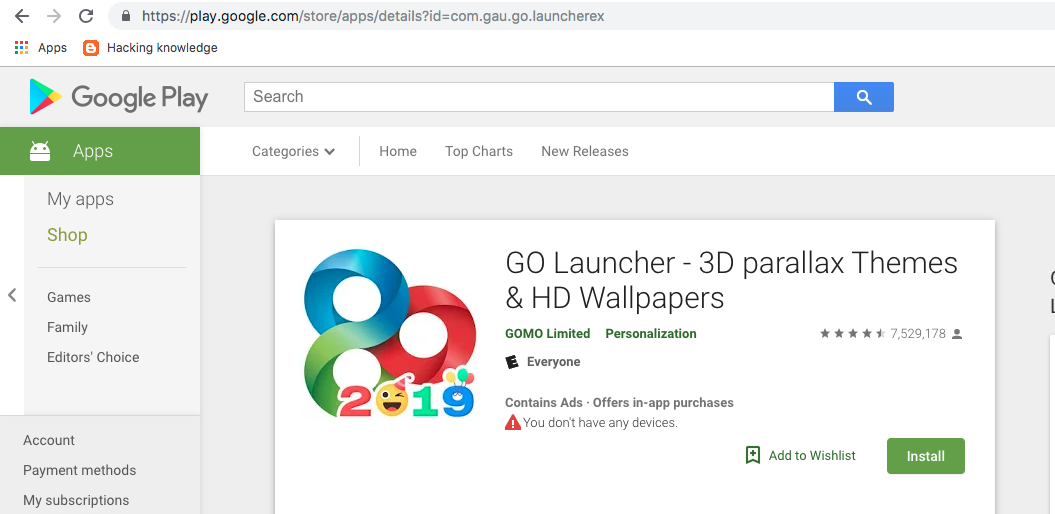Focus the Google Play search field
This screenshot has height=514, width=1055.
(x=539, y=97)
